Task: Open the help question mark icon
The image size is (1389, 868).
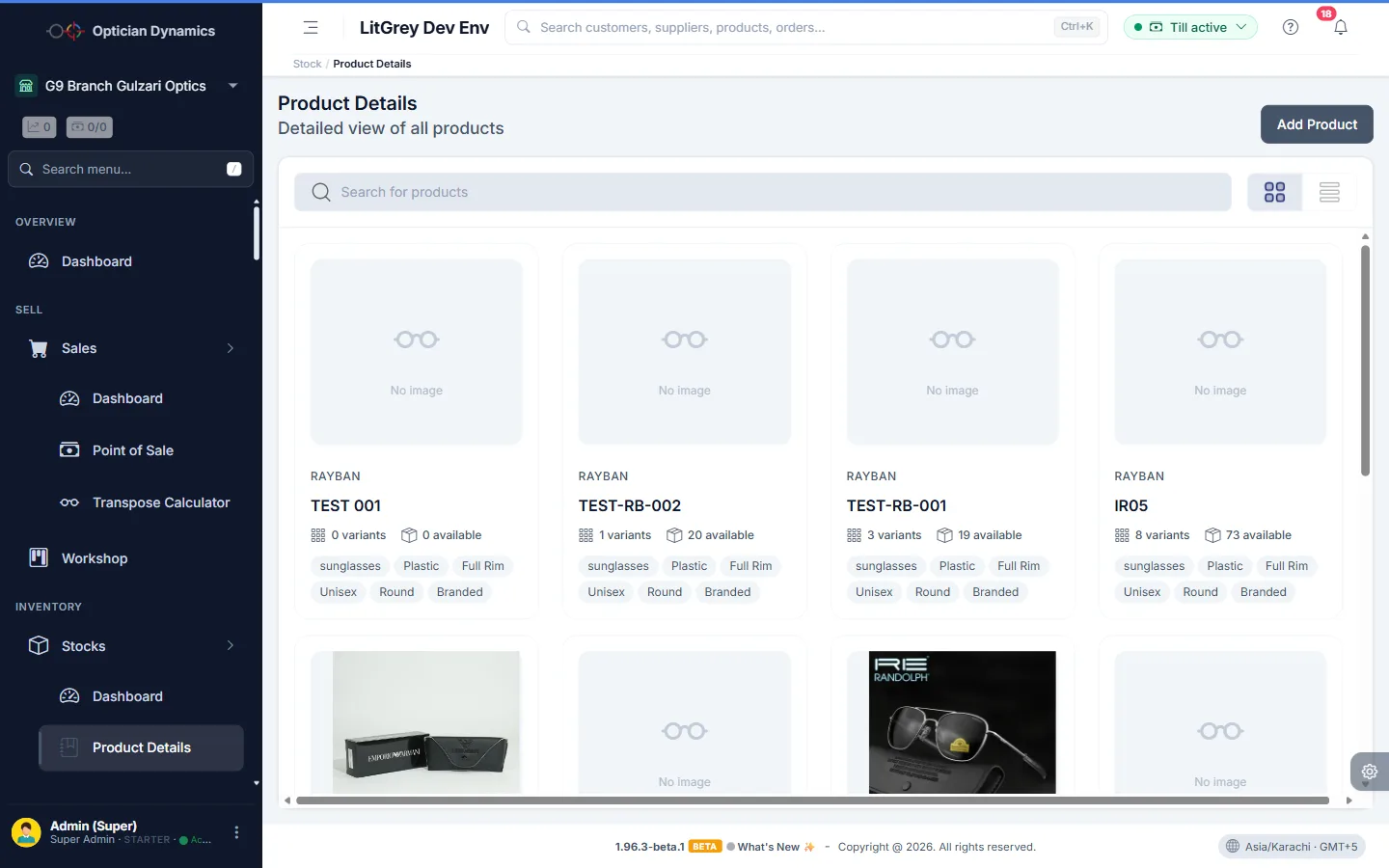Action: point(1291,27)
